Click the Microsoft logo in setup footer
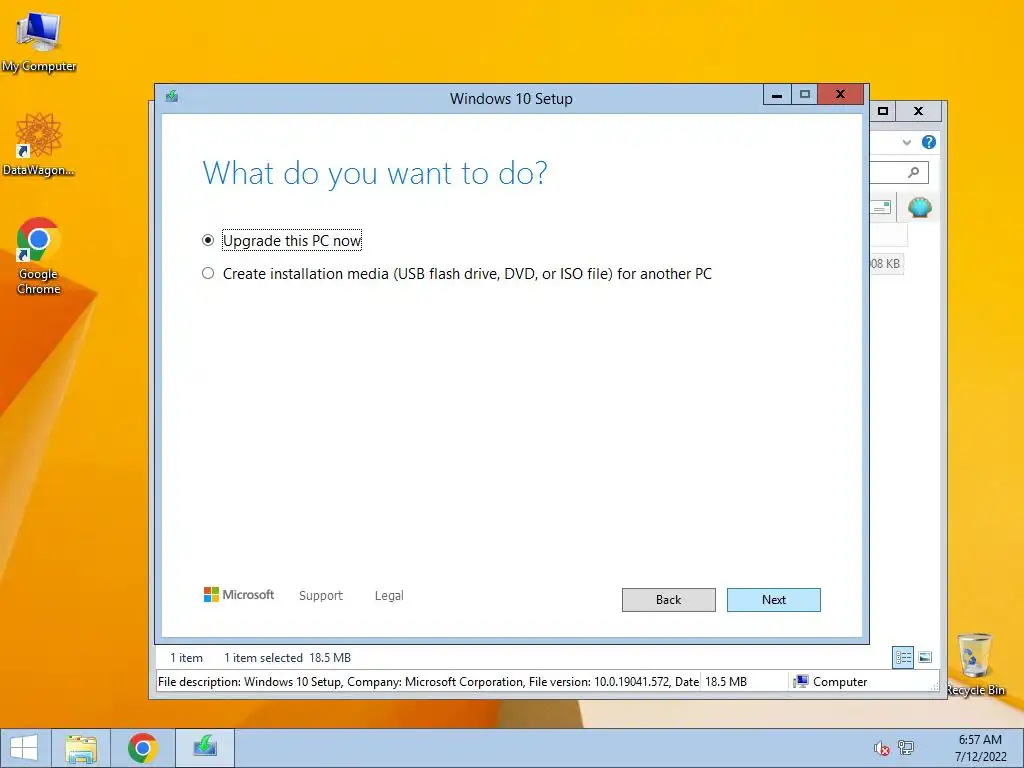Image resolution: width=1024 pixels, height=768 pixels. point(239,595)
